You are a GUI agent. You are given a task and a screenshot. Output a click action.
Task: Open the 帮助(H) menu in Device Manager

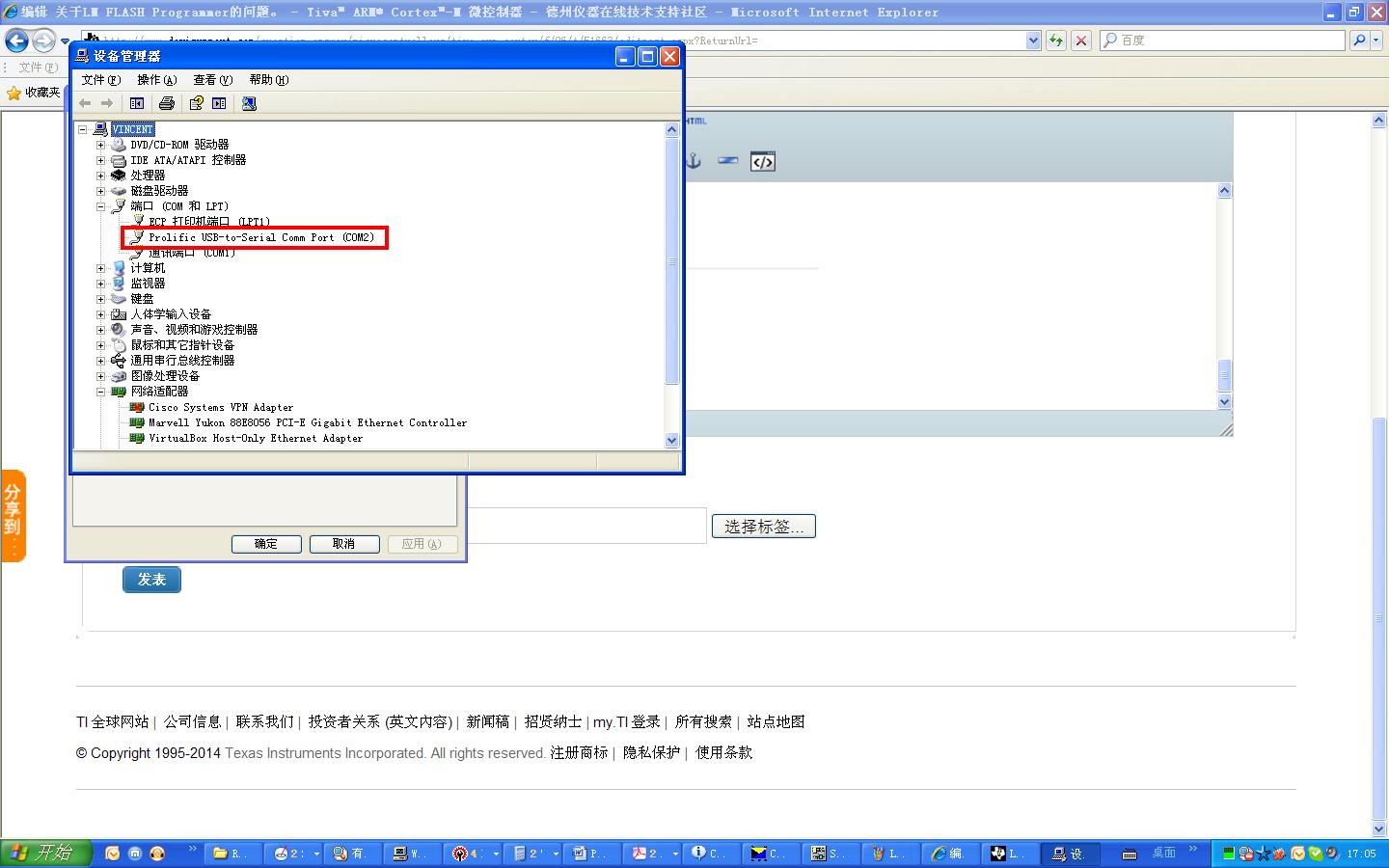(269, 80)
